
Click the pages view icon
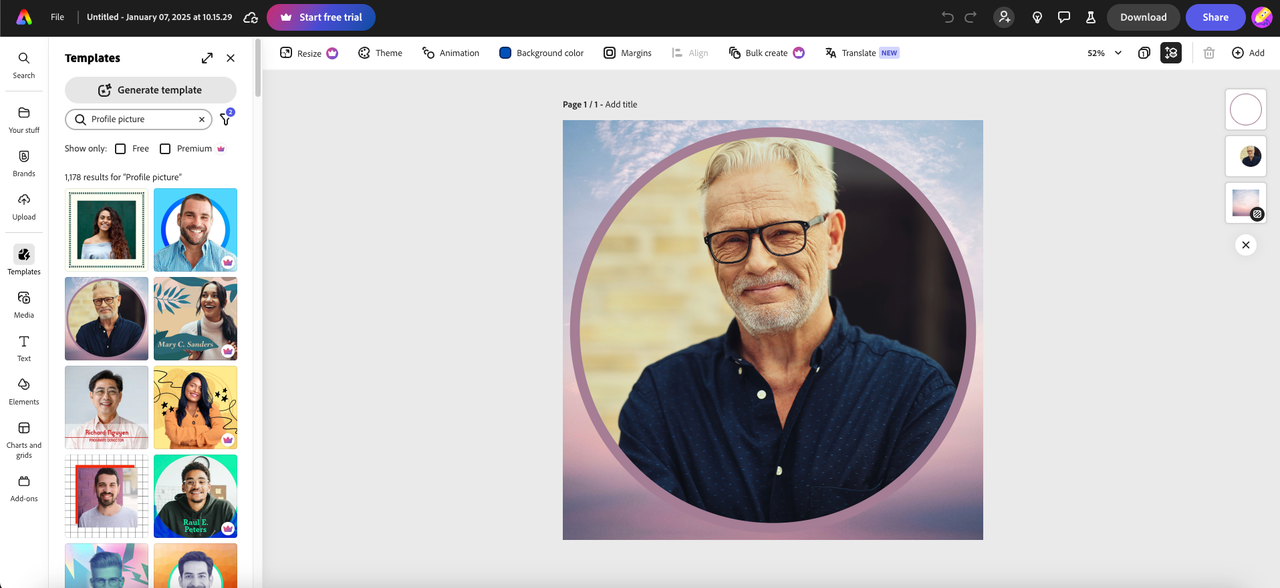pyautogui.click(x=1144, y=53)
